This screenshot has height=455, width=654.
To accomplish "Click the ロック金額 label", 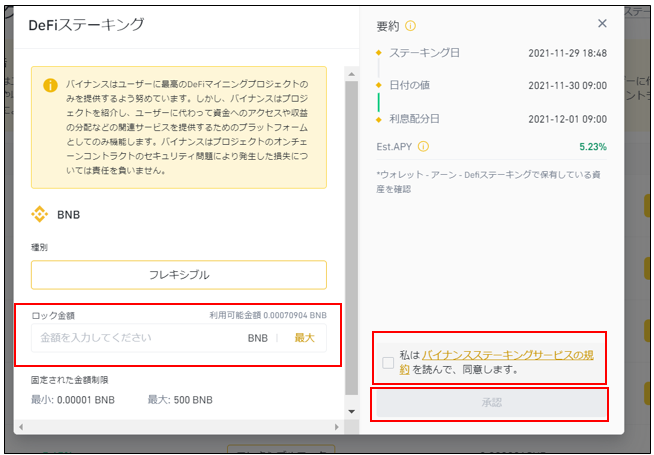I will (x=53, y=316).
